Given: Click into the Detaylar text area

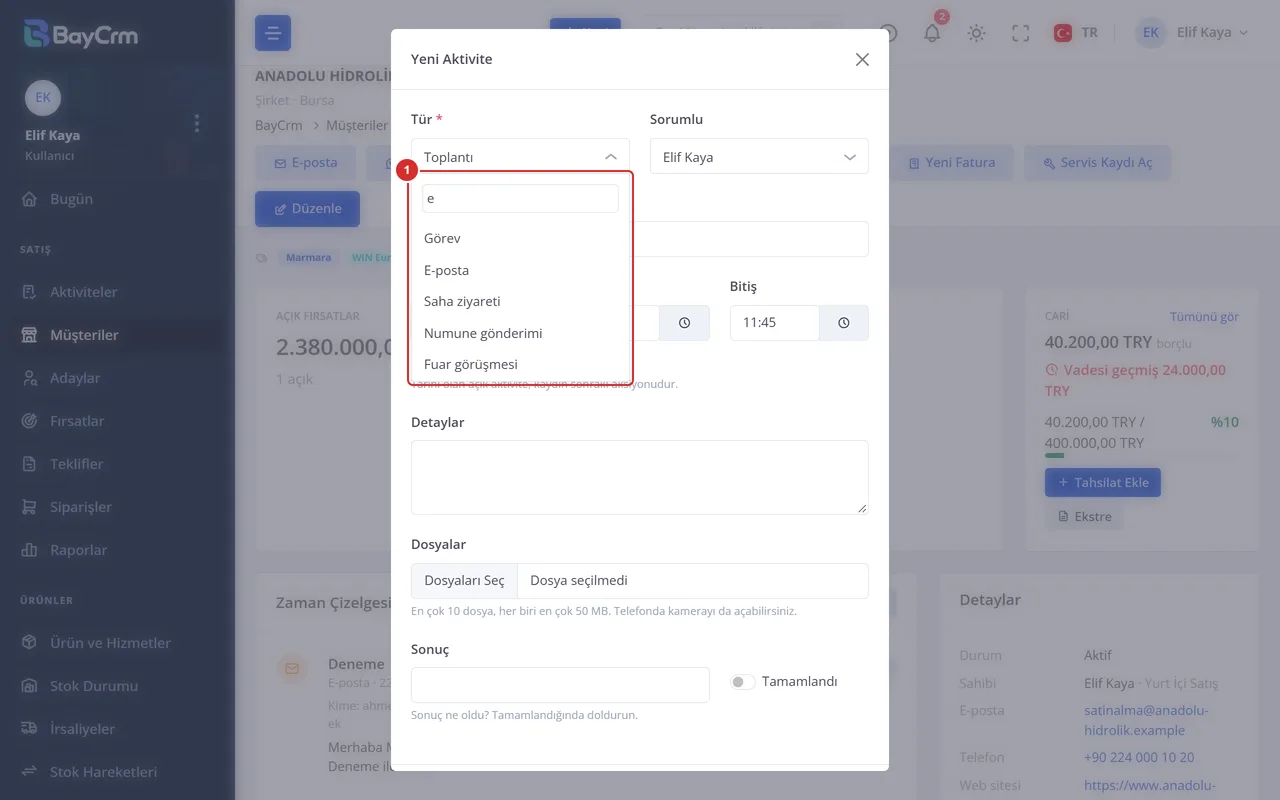Looking at the screenshot, I should (x=640, y=477).
